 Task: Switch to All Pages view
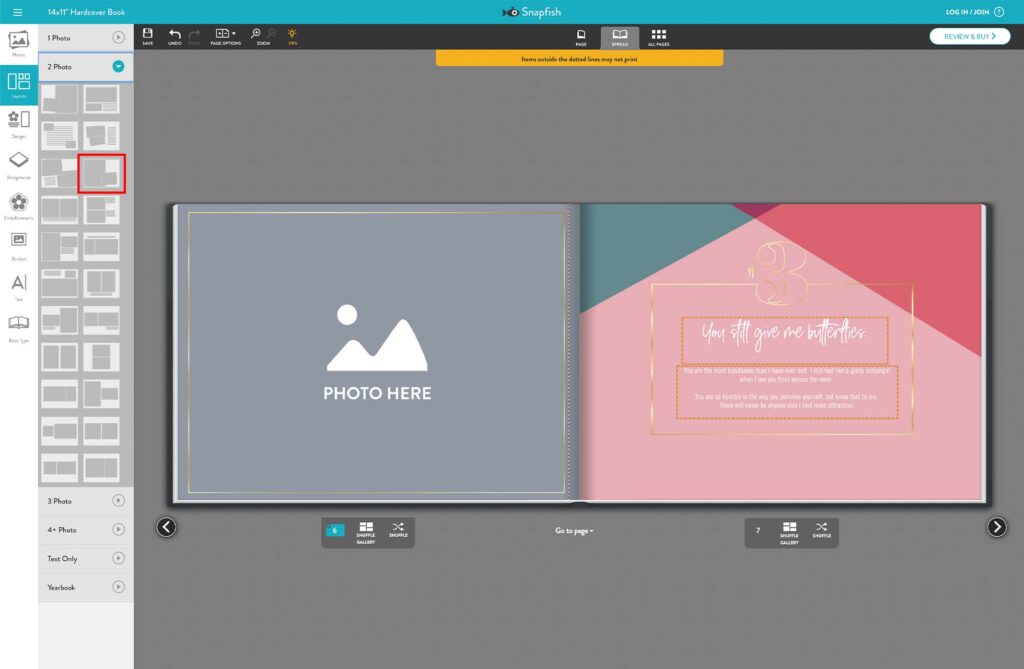pos(657,38)
